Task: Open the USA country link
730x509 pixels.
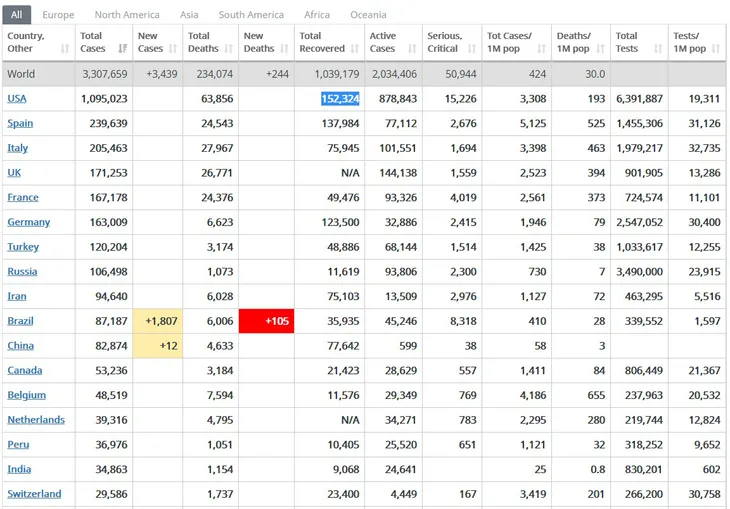Action: [x=17, y=99]
